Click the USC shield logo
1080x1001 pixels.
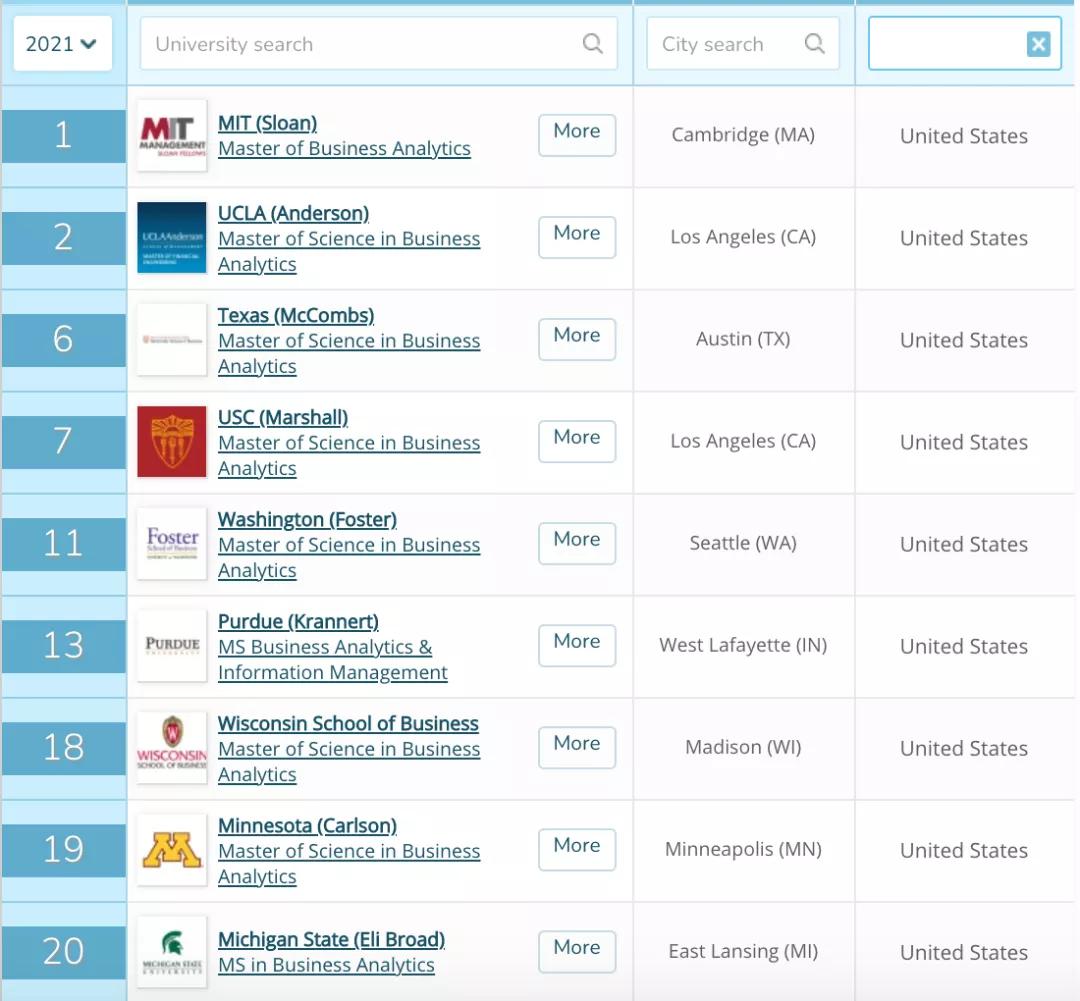(172, 442)
